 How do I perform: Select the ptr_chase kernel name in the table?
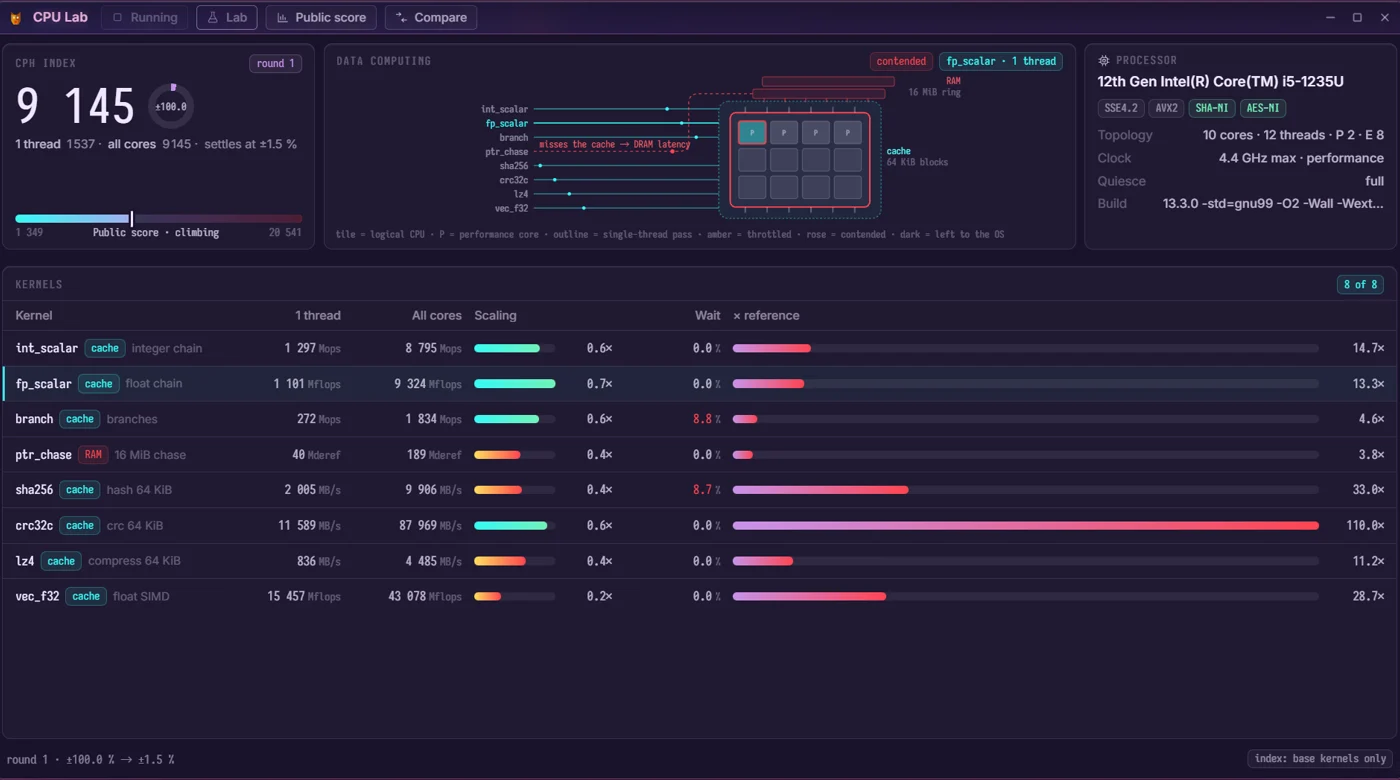pyautogui.click(x=44, y=455)
